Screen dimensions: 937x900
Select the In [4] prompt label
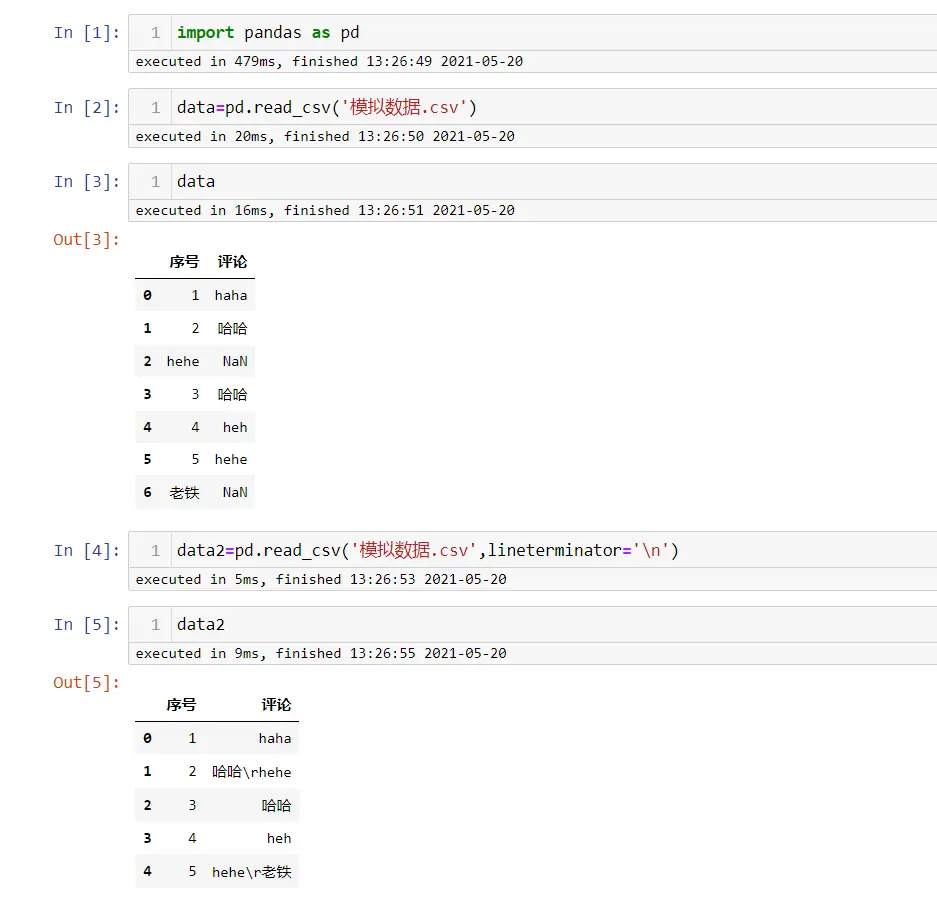86,551
